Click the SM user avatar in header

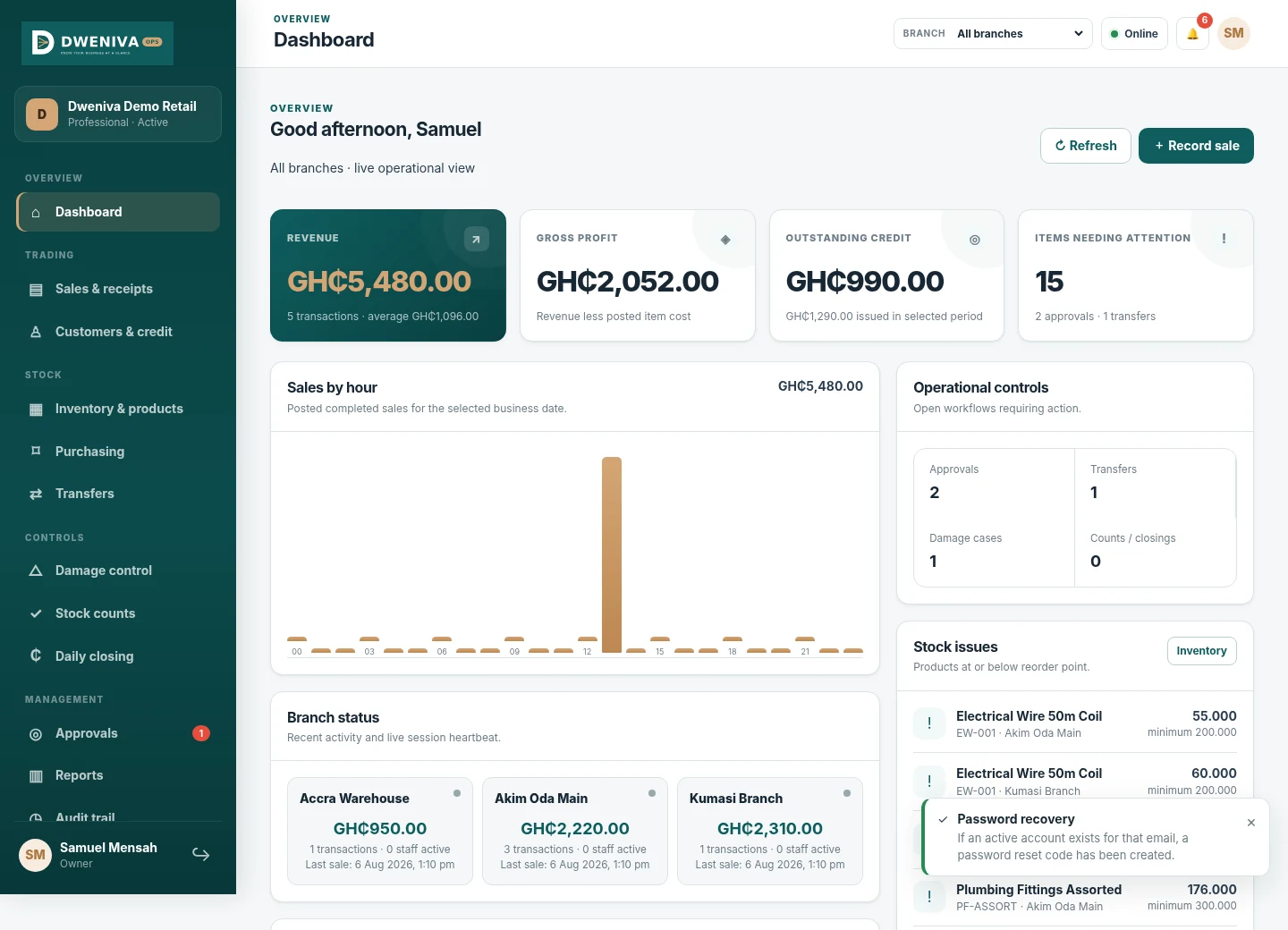pos(1233,34)
